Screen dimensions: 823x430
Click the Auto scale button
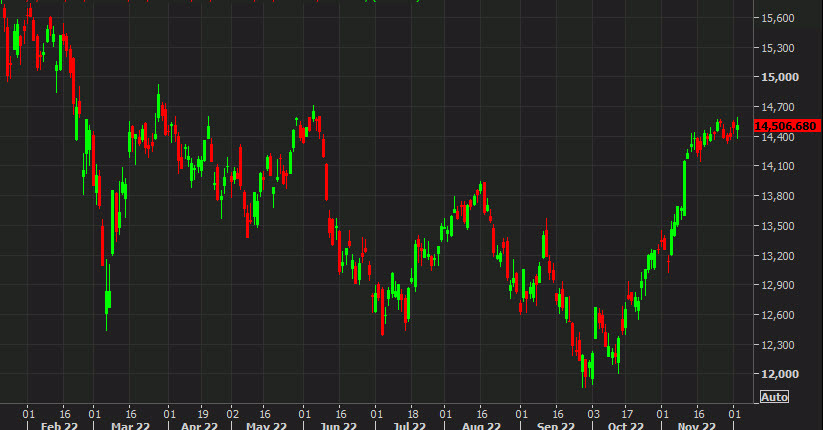pyautogui.click(x=774, y=397)
